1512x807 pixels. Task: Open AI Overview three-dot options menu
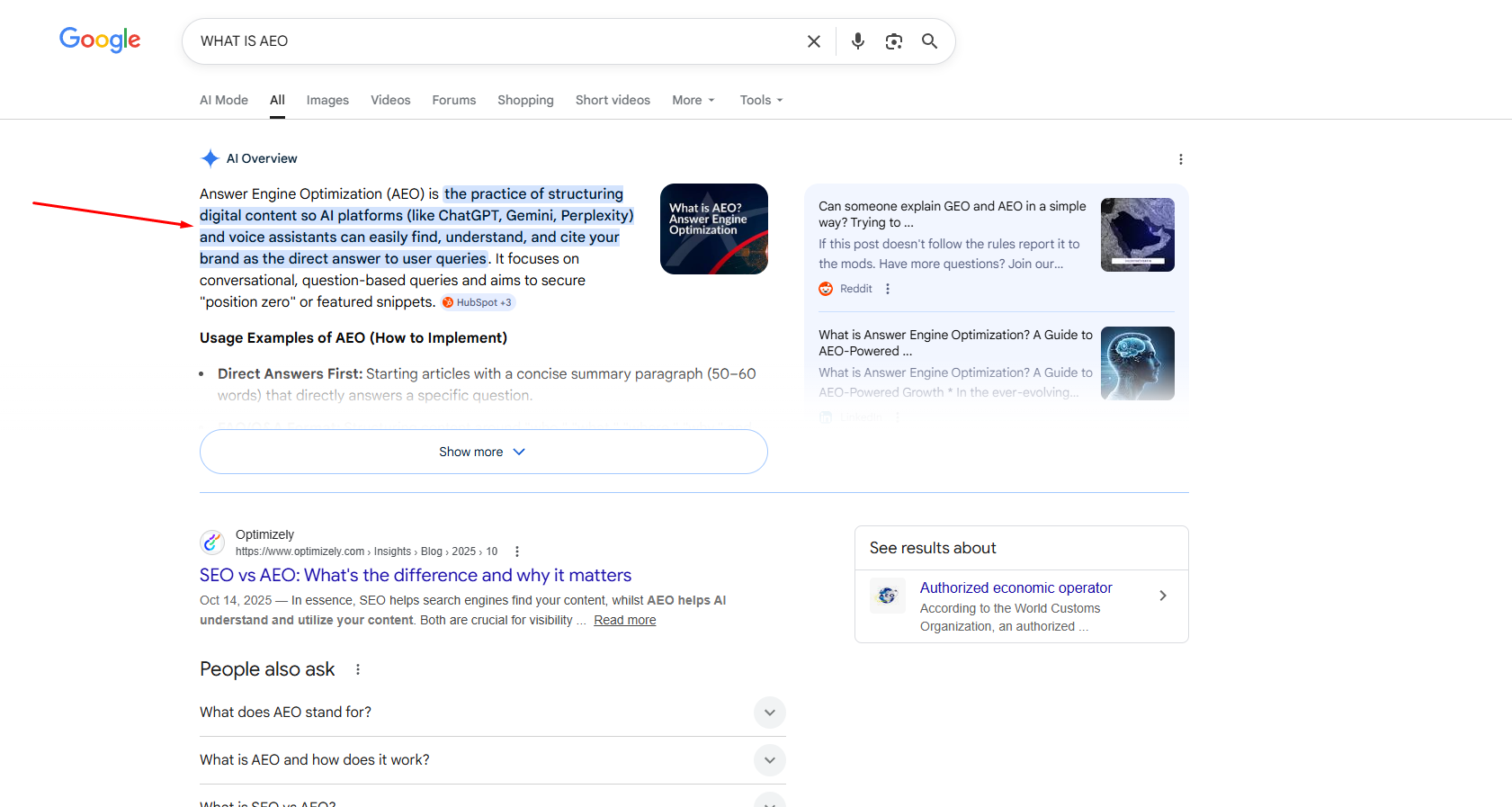[x=1181, y=159]
